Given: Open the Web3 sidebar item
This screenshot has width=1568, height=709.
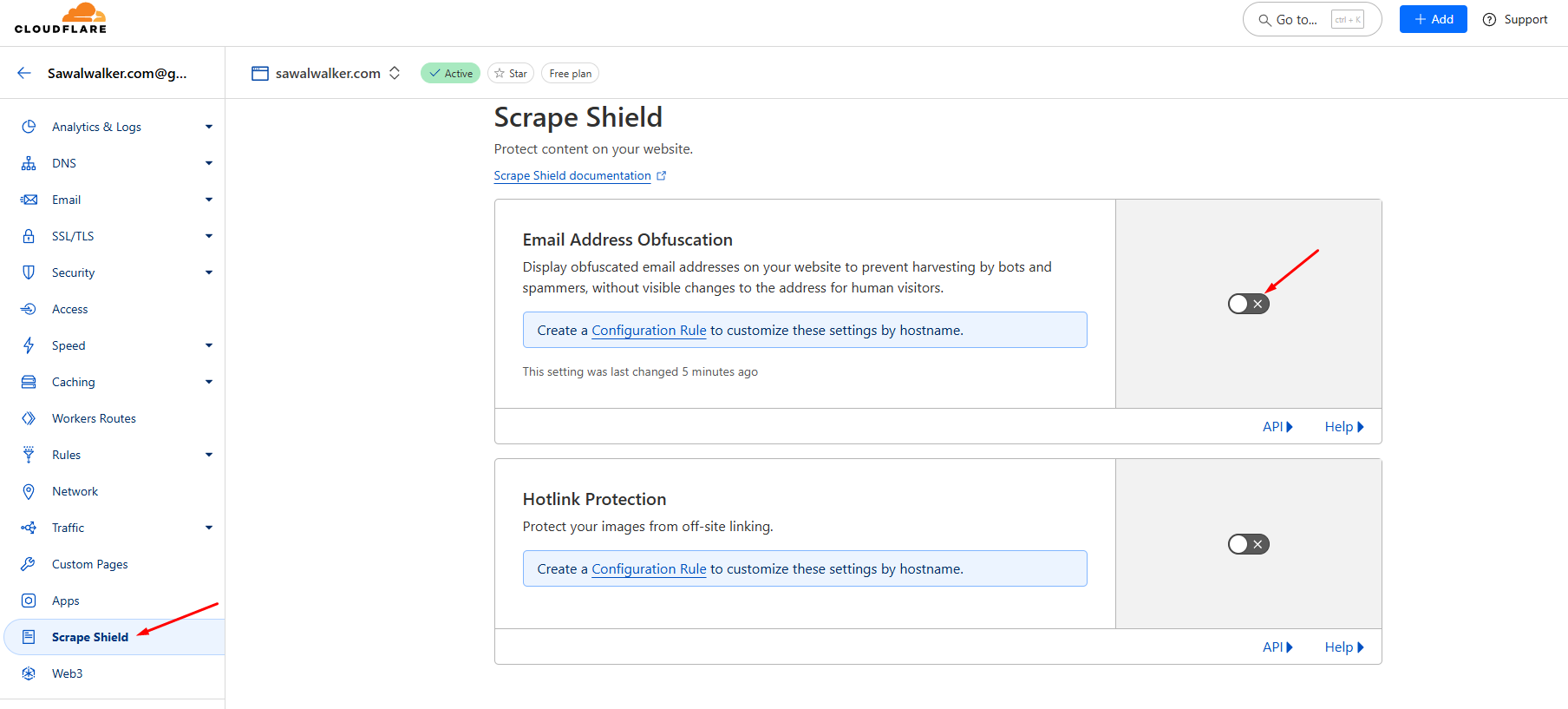Looking at the screenshot, I should (x=67, y=673).
